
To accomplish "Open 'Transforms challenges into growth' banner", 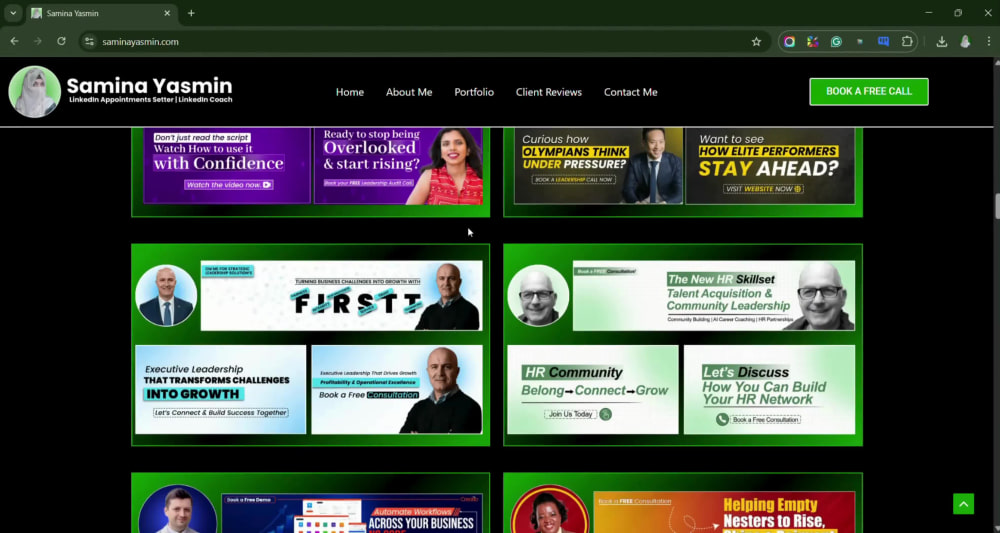I will 221,390.
